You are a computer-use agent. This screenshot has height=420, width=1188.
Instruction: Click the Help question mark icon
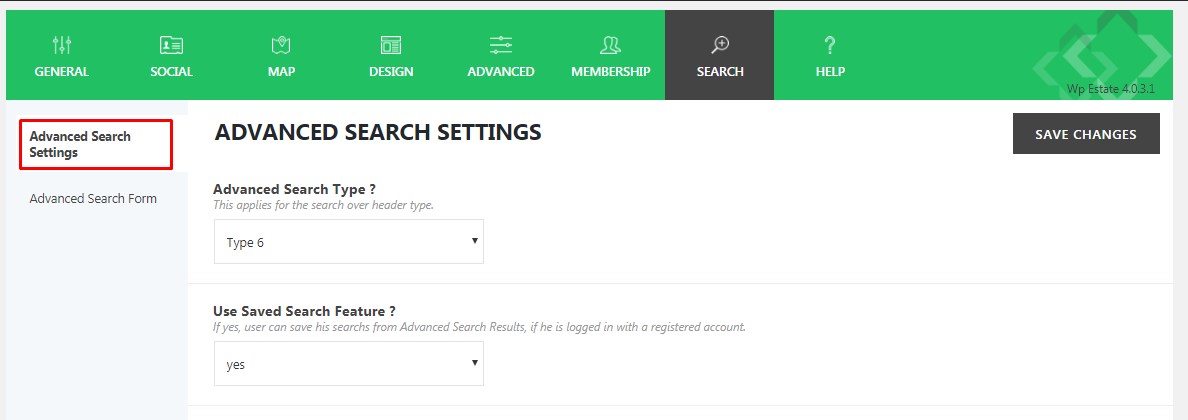pos(830,45)
